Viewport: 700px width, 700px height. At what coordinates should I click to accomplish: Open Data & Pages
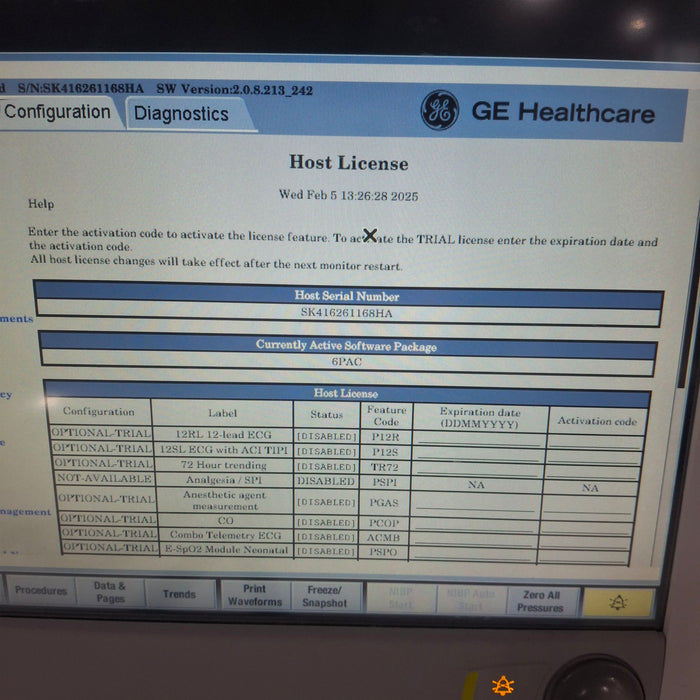110,592
